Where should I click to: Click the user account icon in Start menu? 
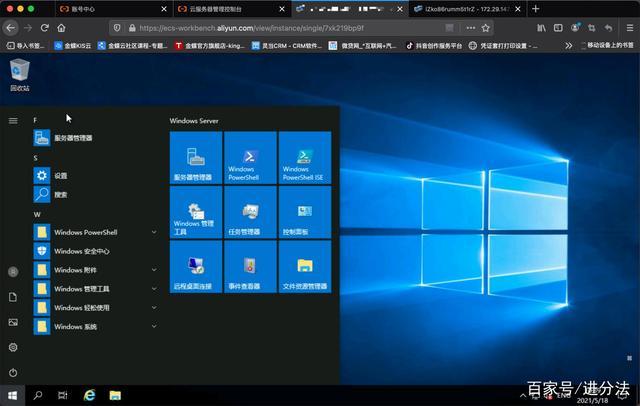[x=13, y=272]
